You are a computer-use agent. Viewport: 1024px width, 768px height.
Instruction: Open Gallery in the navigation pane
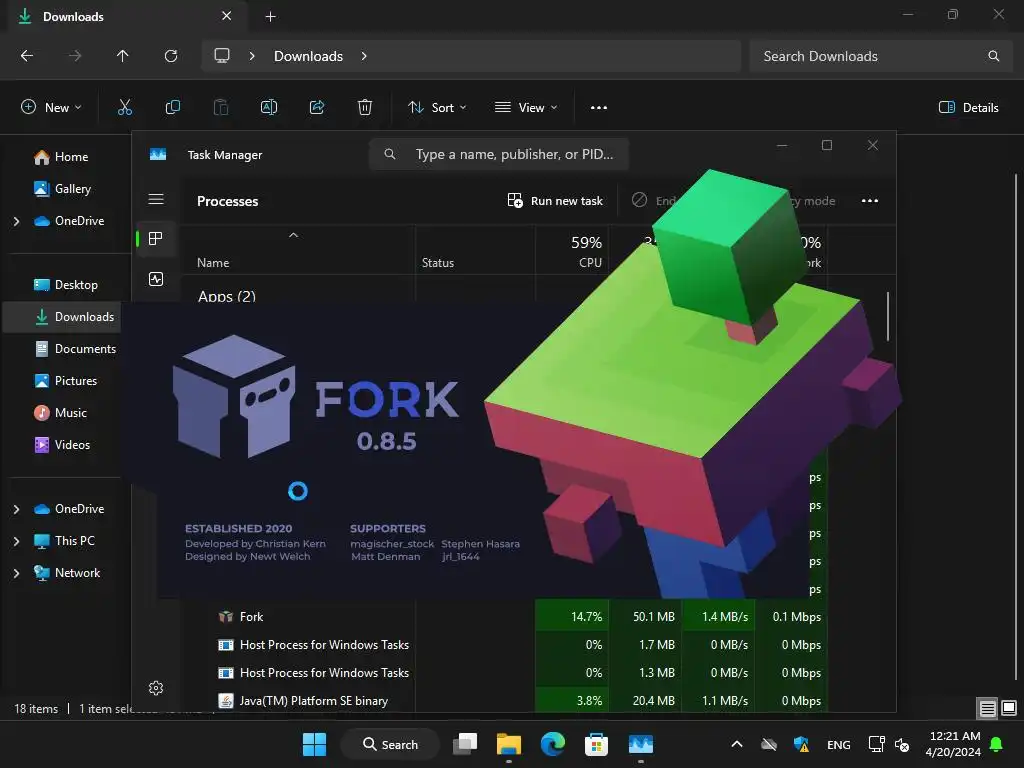(x=63, y=189)
